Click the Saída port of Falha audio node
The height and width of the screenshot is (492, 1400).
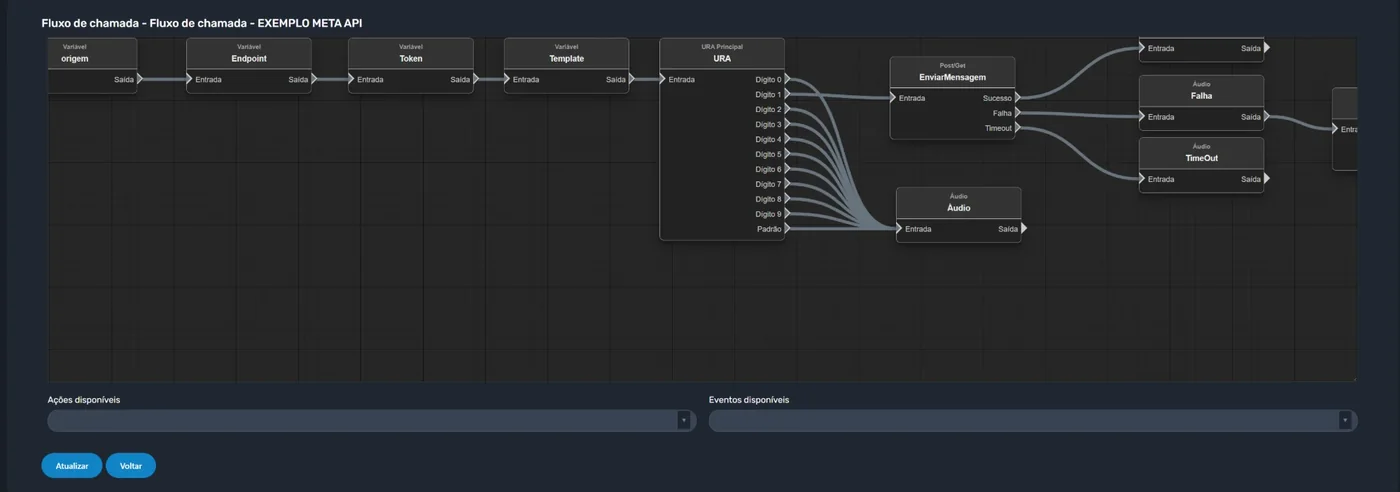[1268, 117]
